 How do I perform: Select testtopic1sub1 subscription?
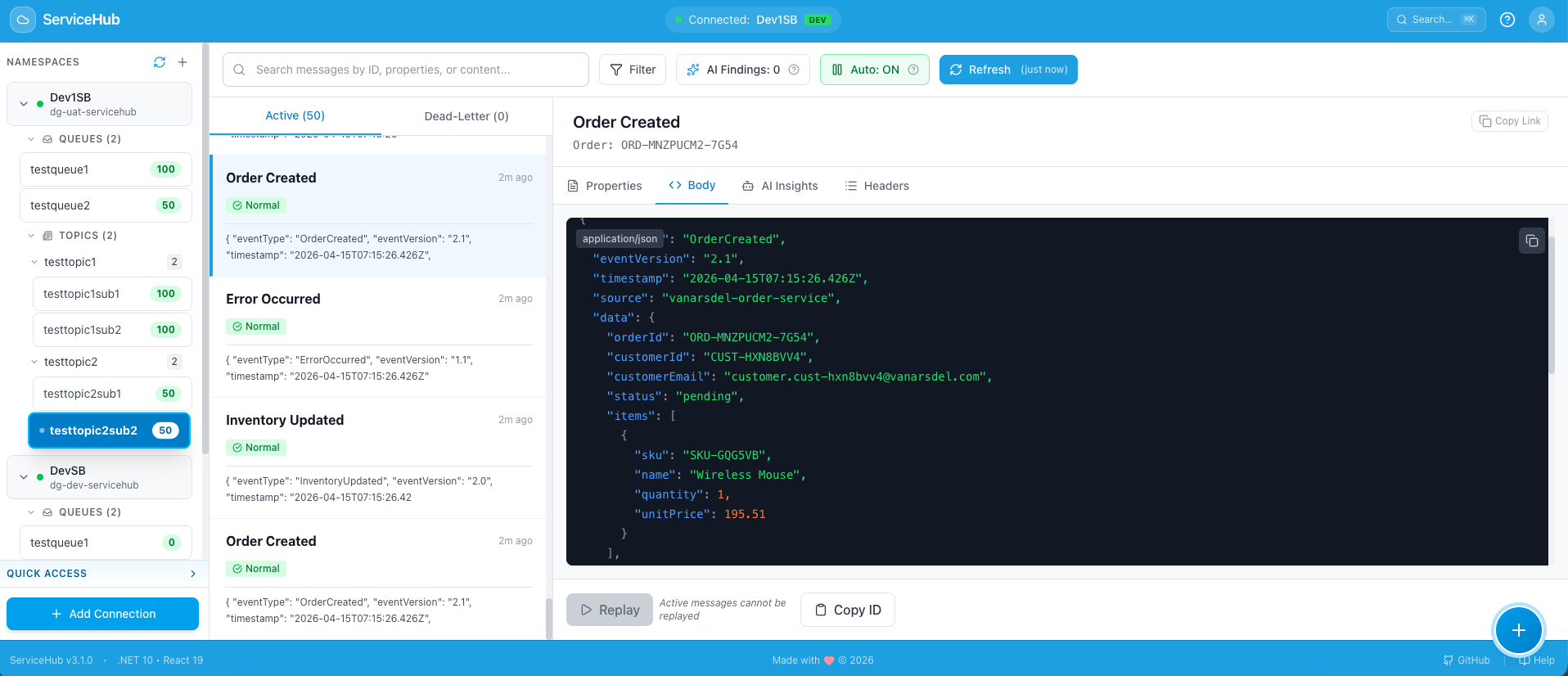(x=112, y=294)
